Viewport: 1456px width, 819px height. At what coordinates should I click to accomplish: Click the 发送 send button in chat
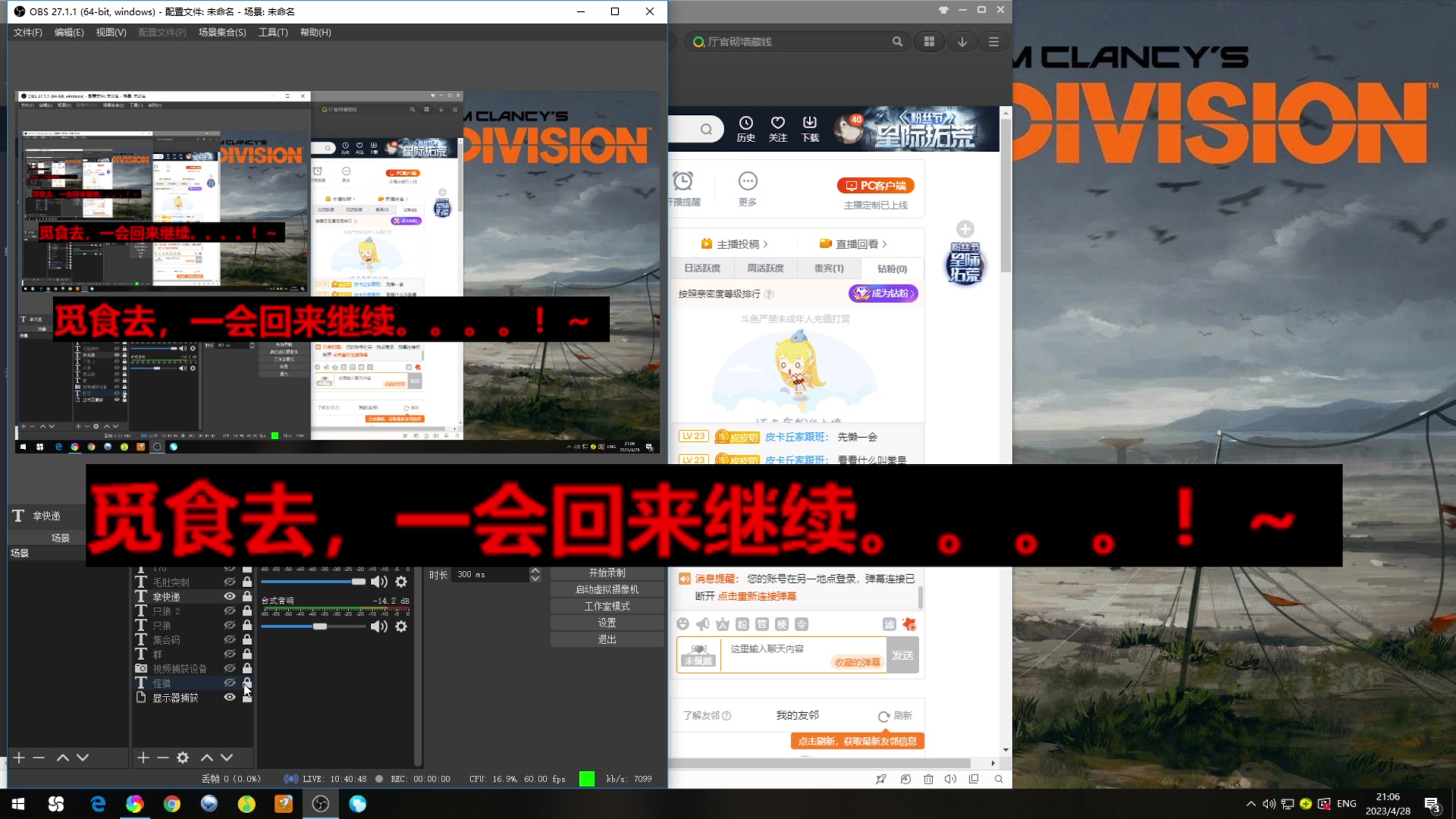pyautogui.click(x=902, y=655)
